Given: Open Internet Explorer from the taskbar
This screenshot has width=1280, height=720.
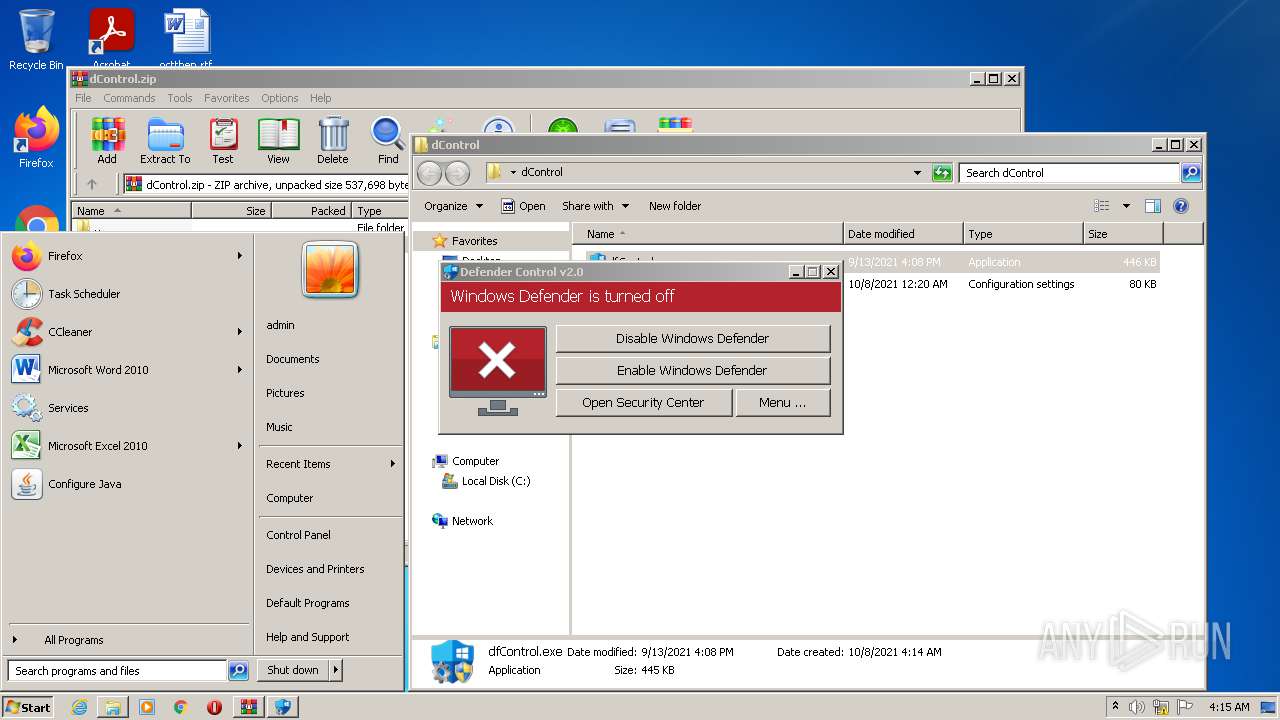Looking at the screenshot, I should point(79,707).
